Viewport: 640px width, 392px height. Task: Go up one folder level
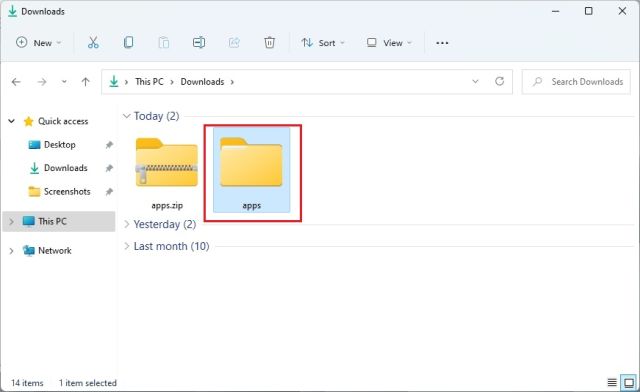point(85,82)
